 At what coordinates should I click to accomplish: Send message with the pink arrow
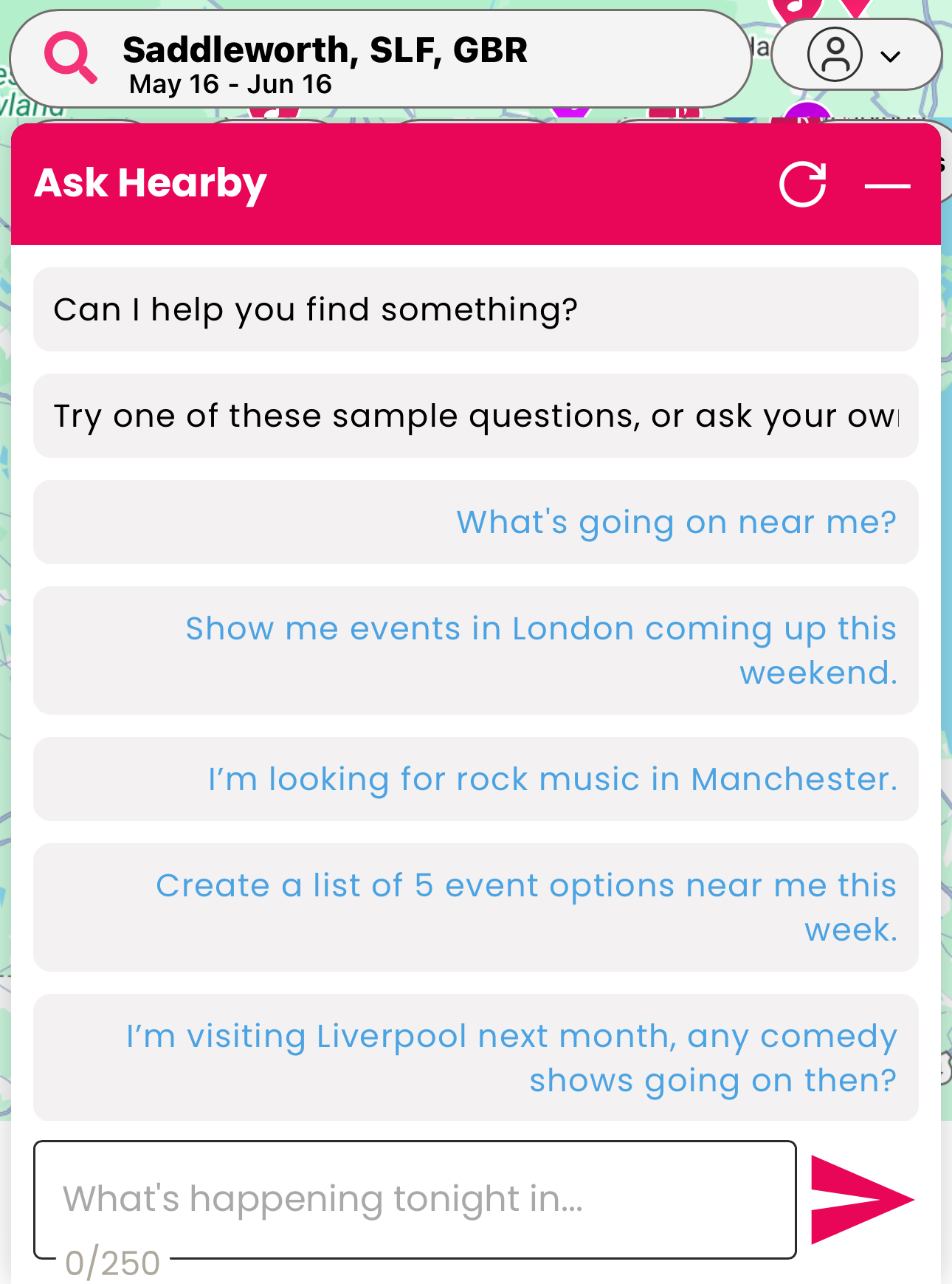(862, 1199)
